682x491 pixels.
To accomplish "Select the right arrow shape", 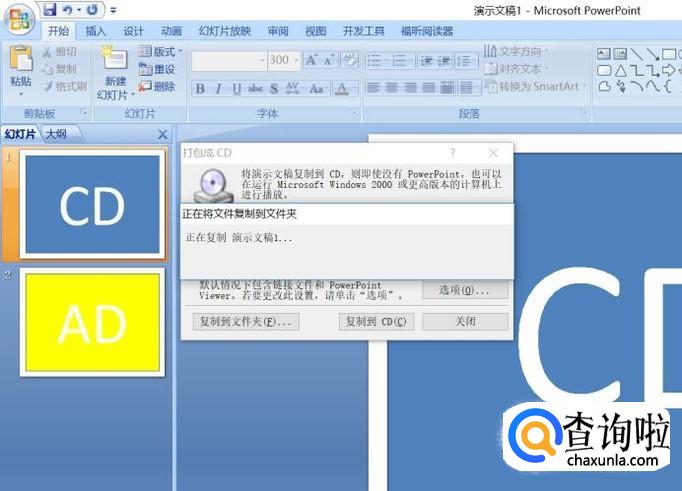I will [669, 70].
